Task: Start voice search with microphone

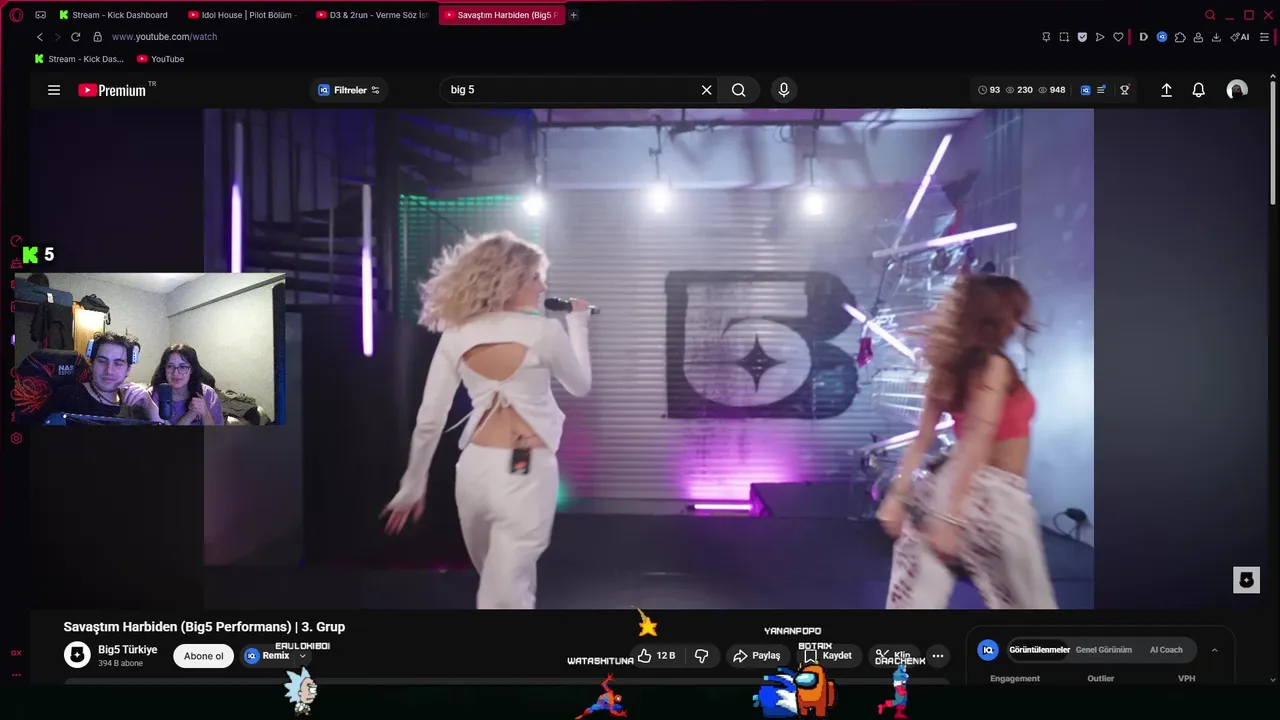Action: pyautogui.click(x=783, y=90)
